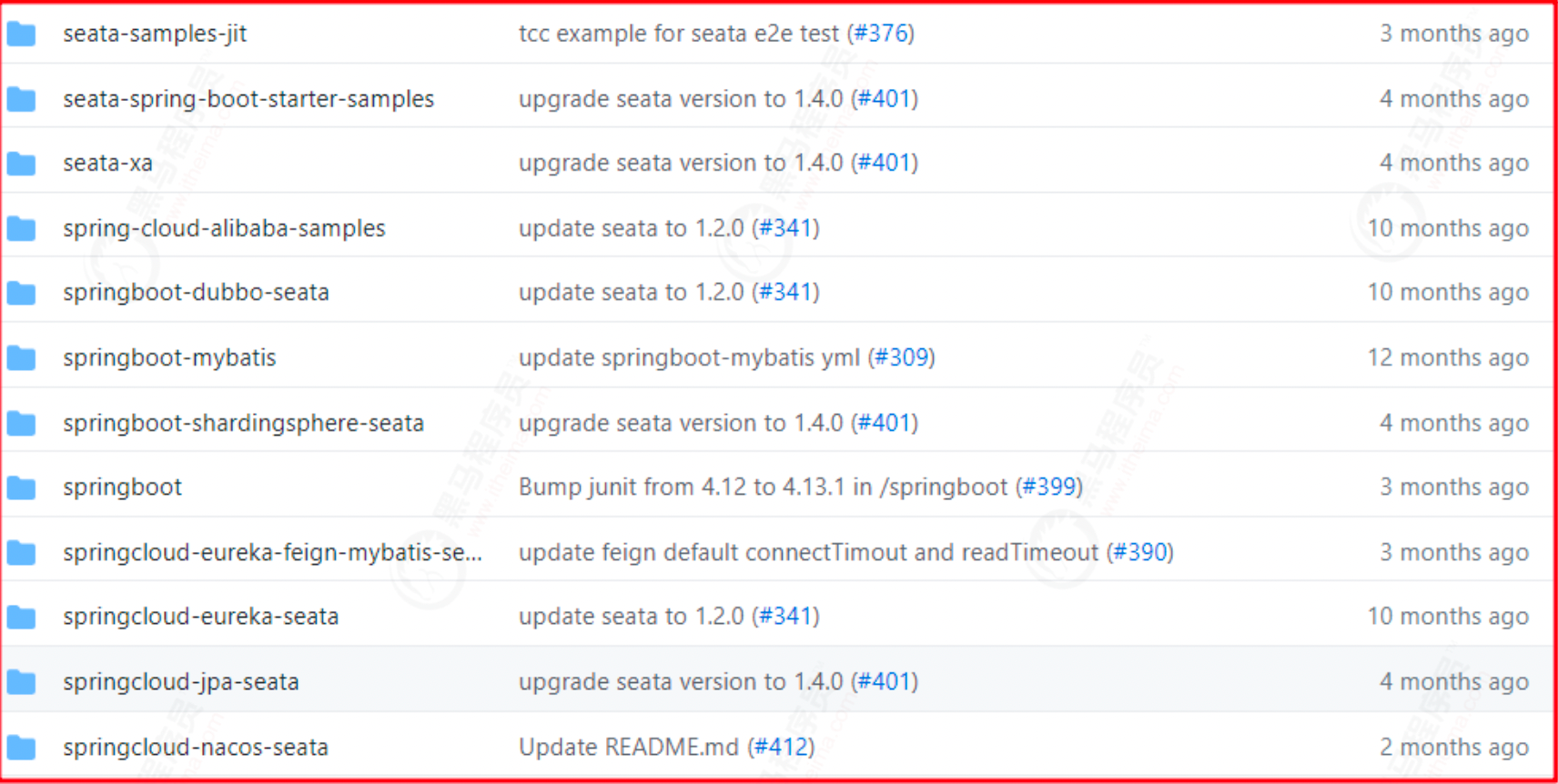Image resolution: width=1558 pixels, height=784 pixels.
Task: Open #401 link in springboot-shardingsphere-seata row
Action: 884,423
